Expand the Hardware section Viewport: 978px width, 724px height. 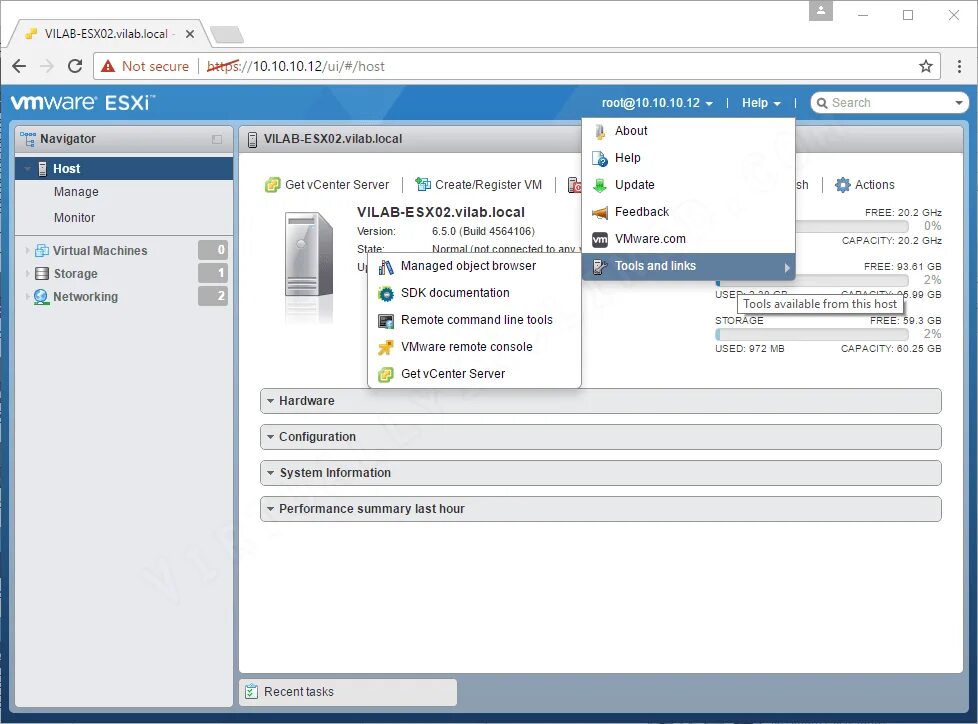point(307,400)
